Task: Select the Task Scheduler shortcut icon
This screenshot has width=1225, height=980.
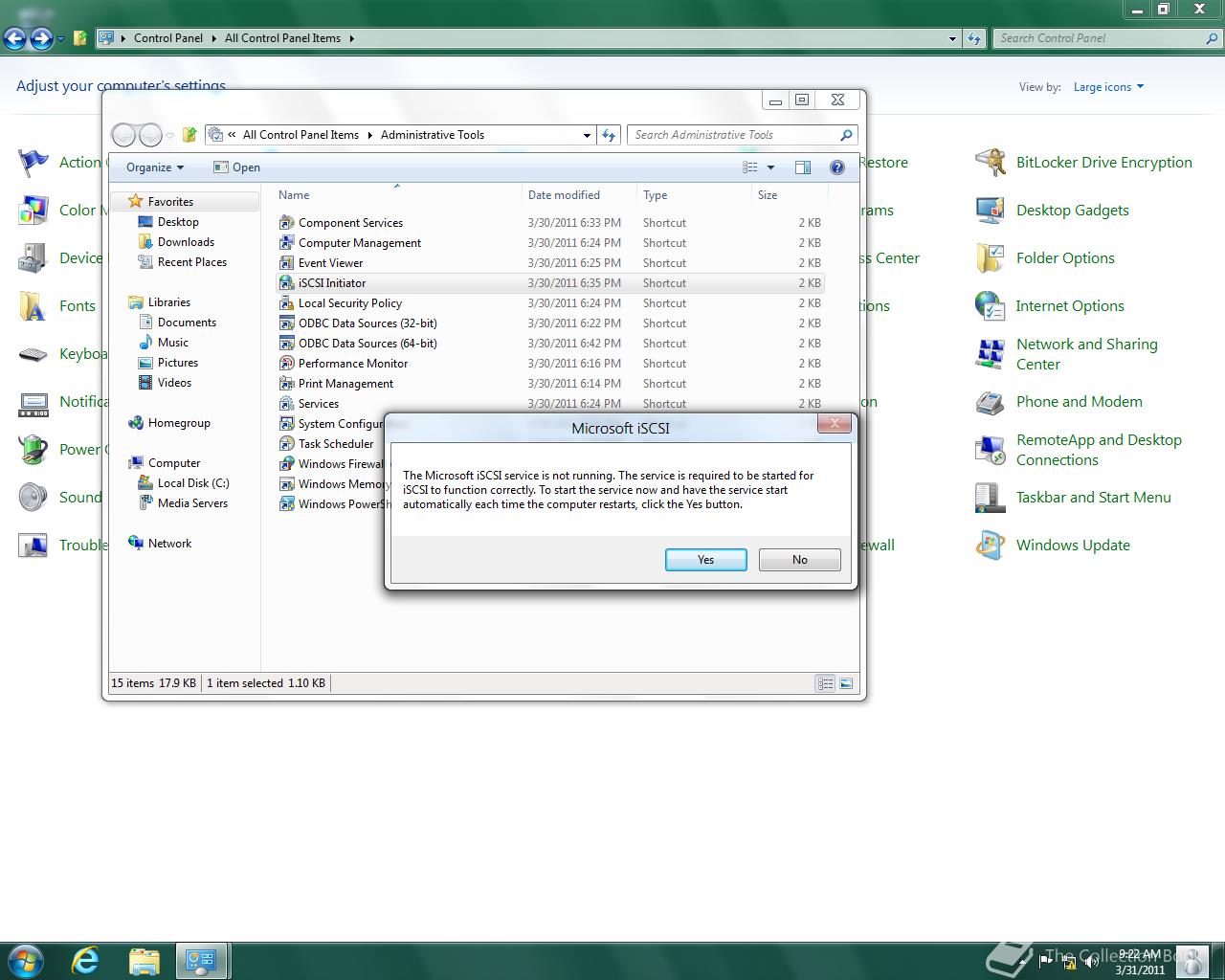Action: click(286, 443)
